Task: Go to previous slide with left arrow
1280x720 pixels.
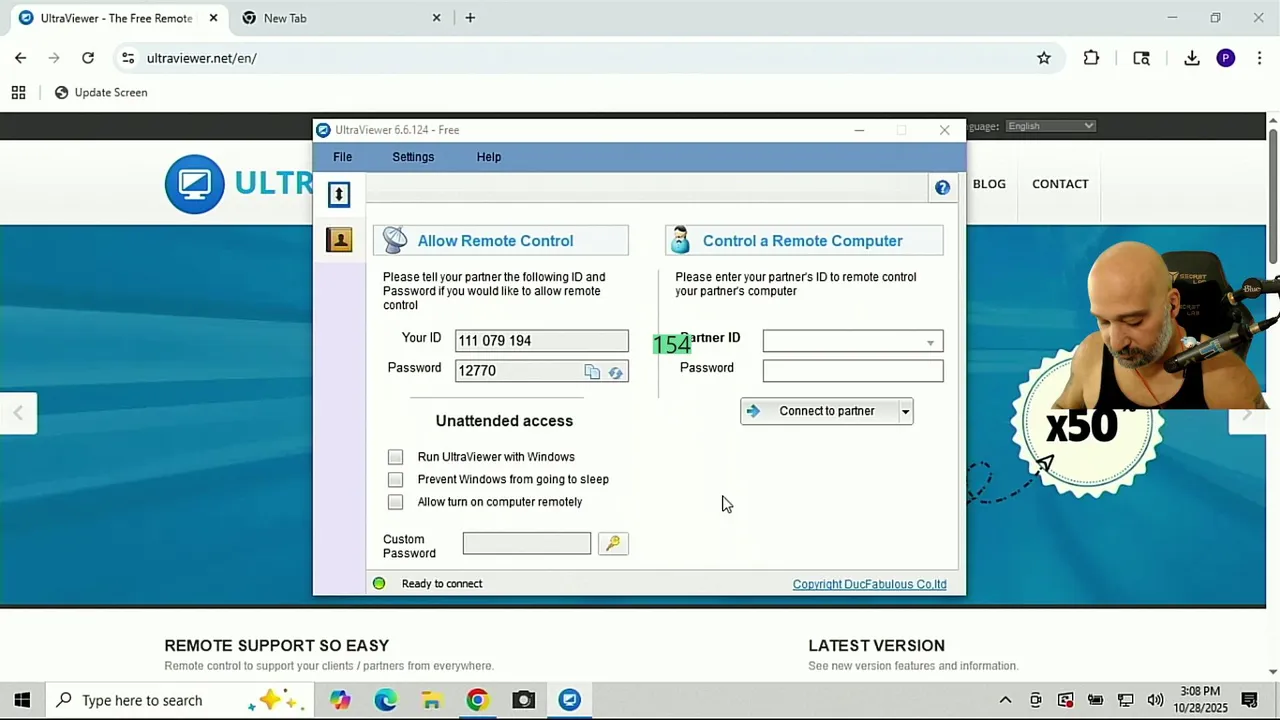Action: point(18,413)
